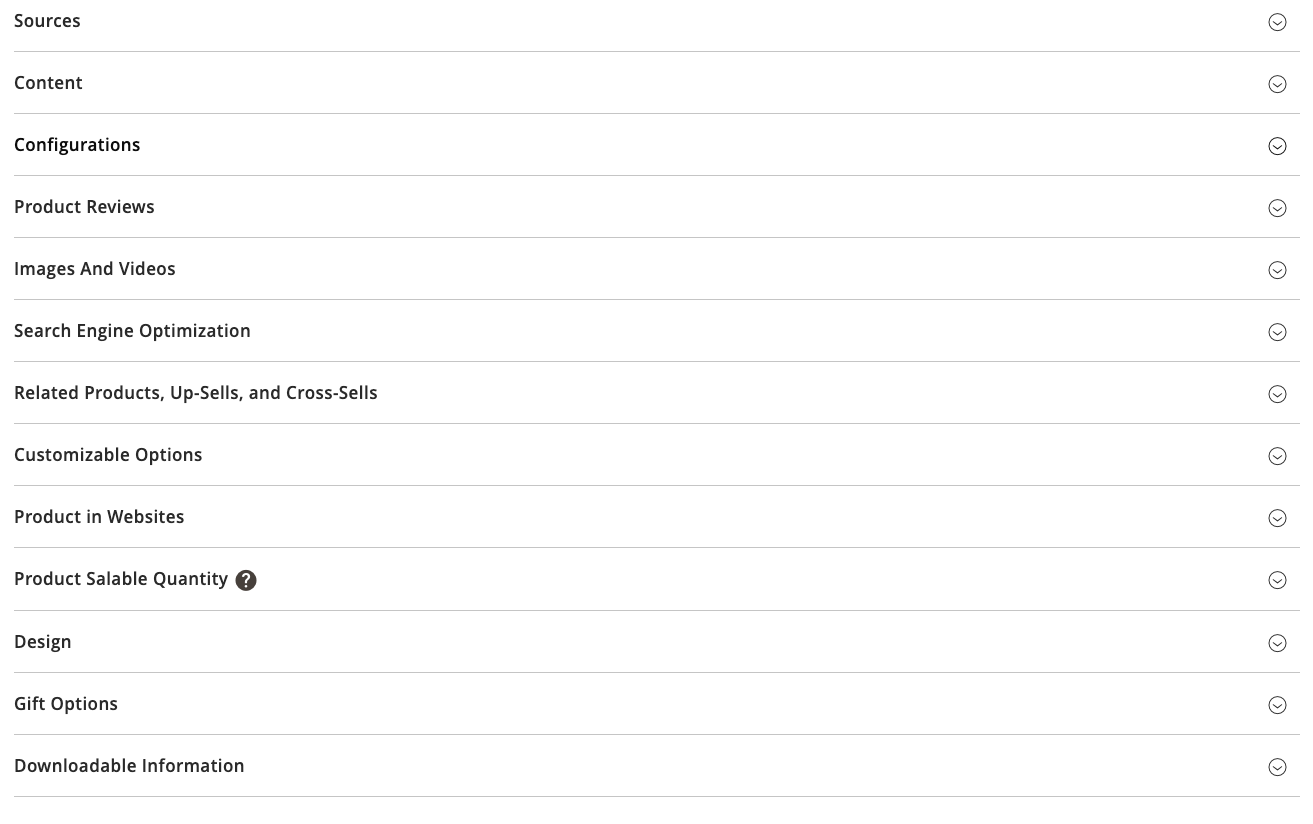Image resolution: width=1313 pixels, height=824 pixels.
Task: Select the Product Reviews section heading
Action: [84, 207]
